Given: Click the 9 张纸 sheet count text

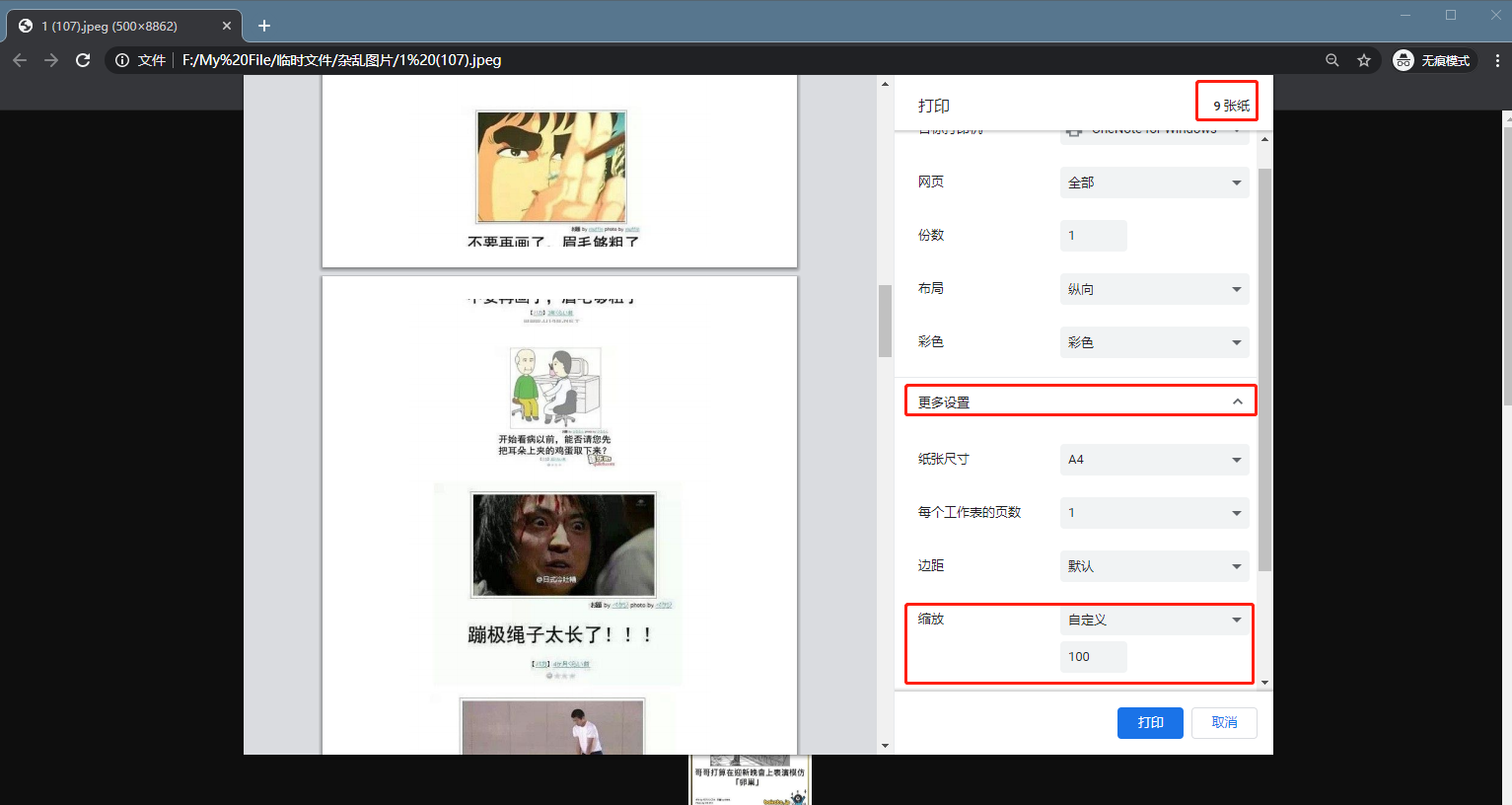Looking at the screenshot, I should (1231, 106).
